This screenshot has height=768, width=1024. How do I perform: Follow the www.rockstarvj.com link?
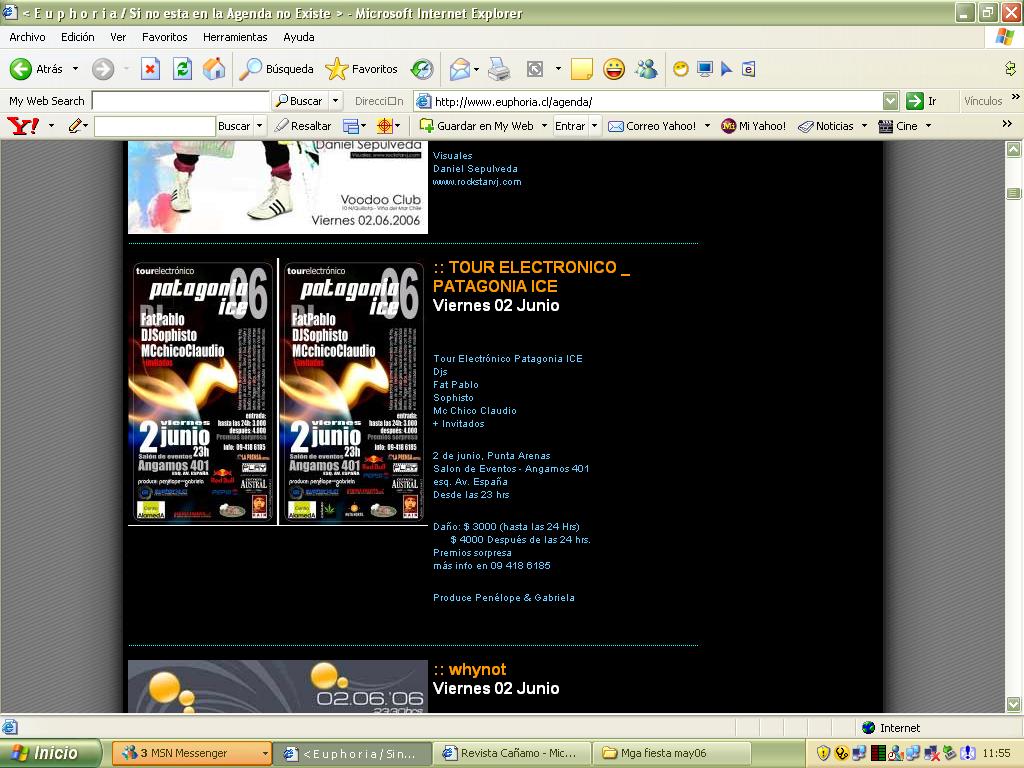coord(477,182)
